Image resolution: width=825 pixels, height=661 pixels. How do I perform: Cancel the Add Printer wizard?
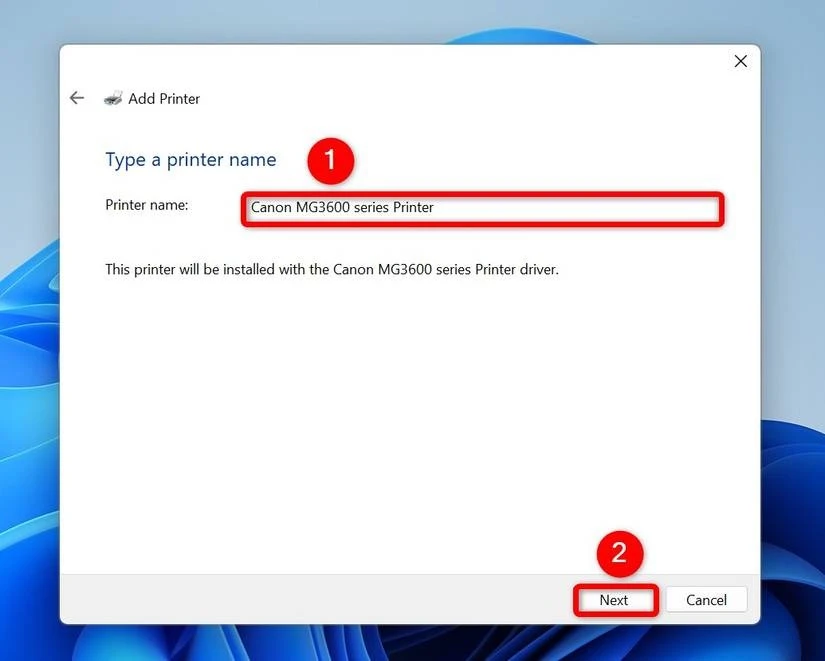pyautogui.click(x=706, y=600)
